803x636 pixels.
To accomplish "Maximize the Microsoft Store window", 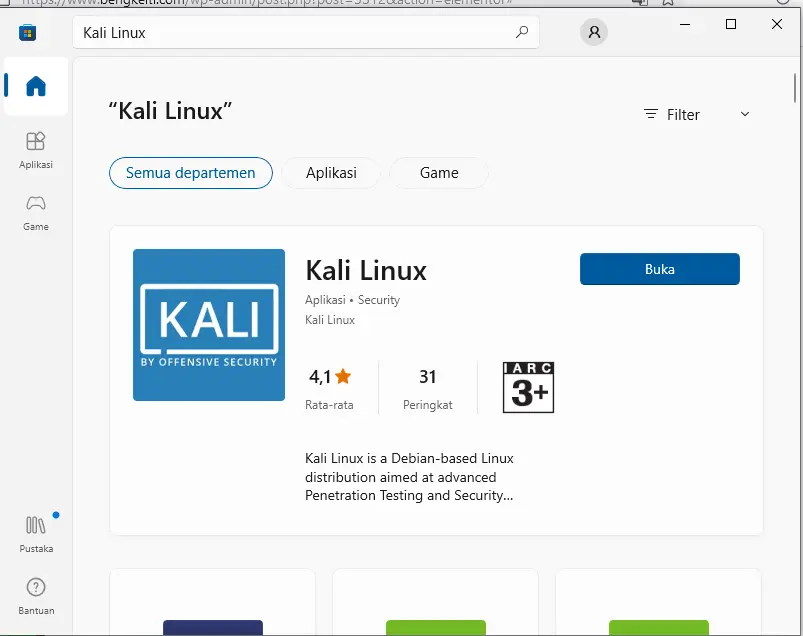I will click(731, 24).
